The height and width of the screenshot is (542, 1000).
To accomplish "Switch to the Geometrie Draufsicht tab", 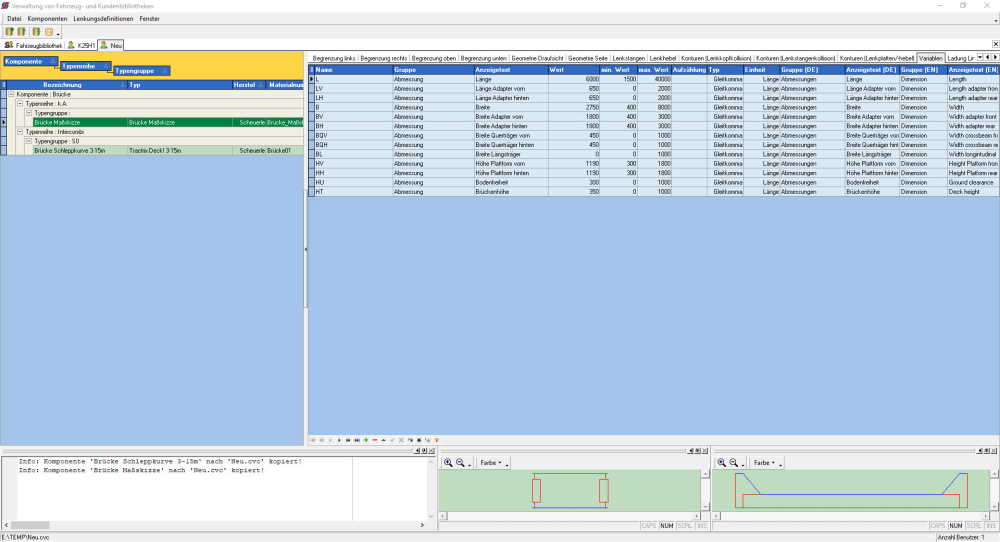I will coord(537,58).
